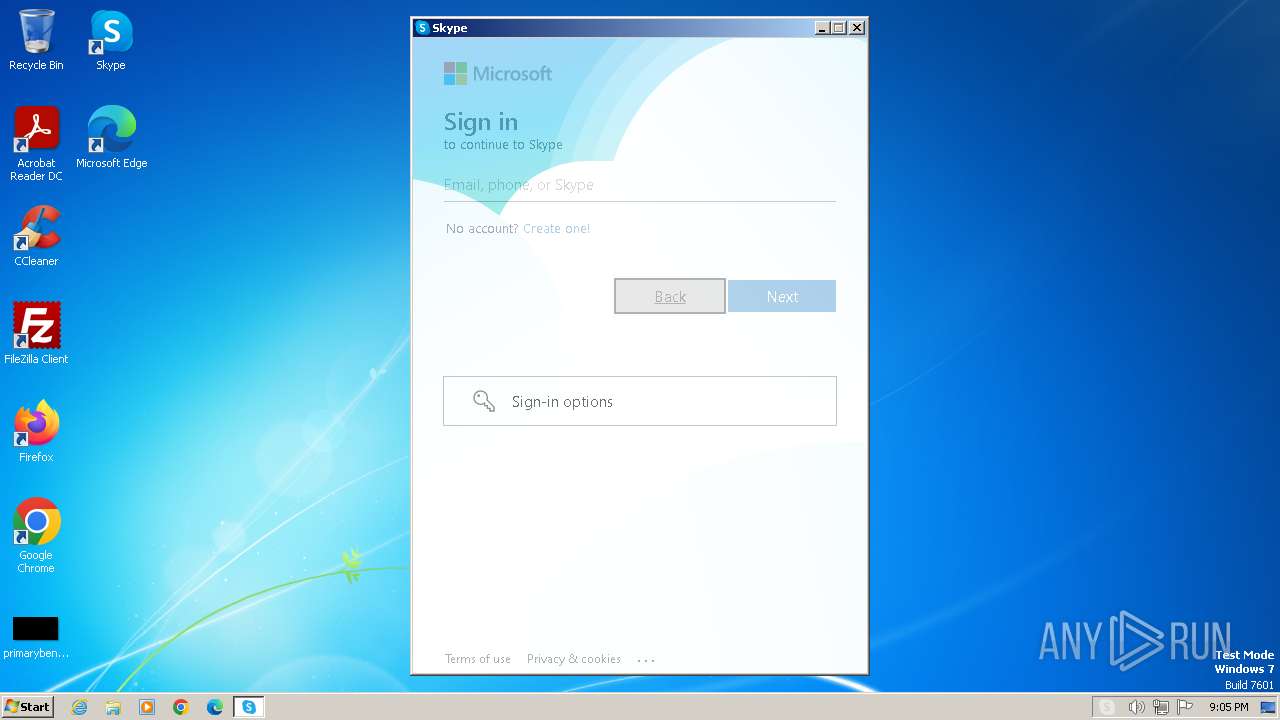
Task: Open the Recycle Bin desktop icon
Action: (x=36, y=40)
